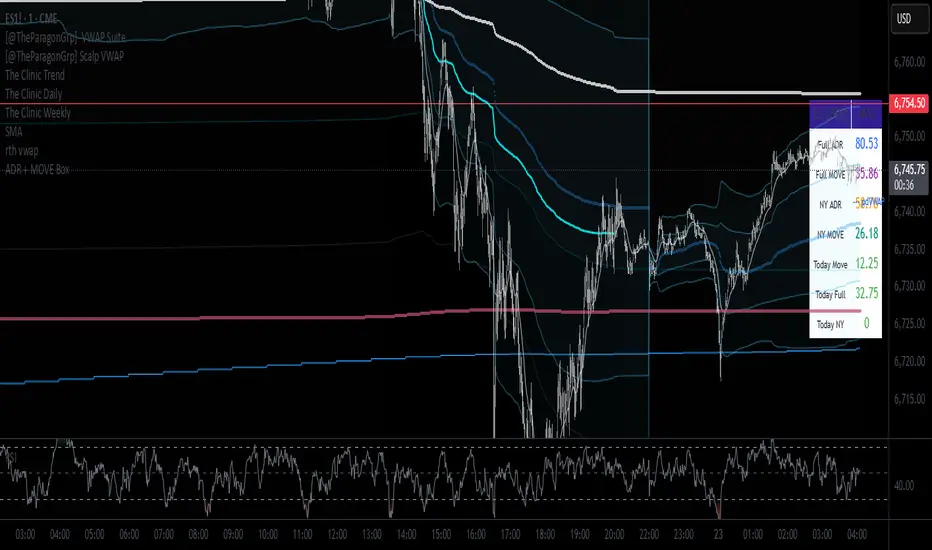Click the 6,735.00 price scale value
The width and height of the screenshot is (932, 550).
click(x=909, y=249)
